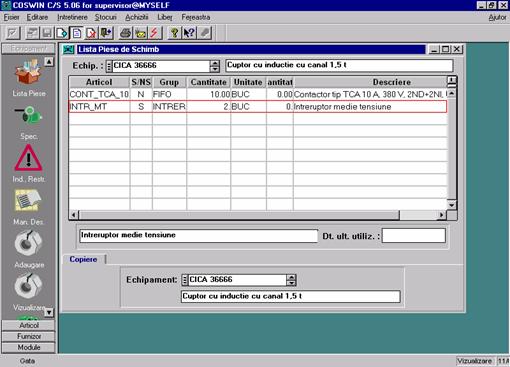Open help with the question mark icon
The image size is (510, 367).
(174, 33)
